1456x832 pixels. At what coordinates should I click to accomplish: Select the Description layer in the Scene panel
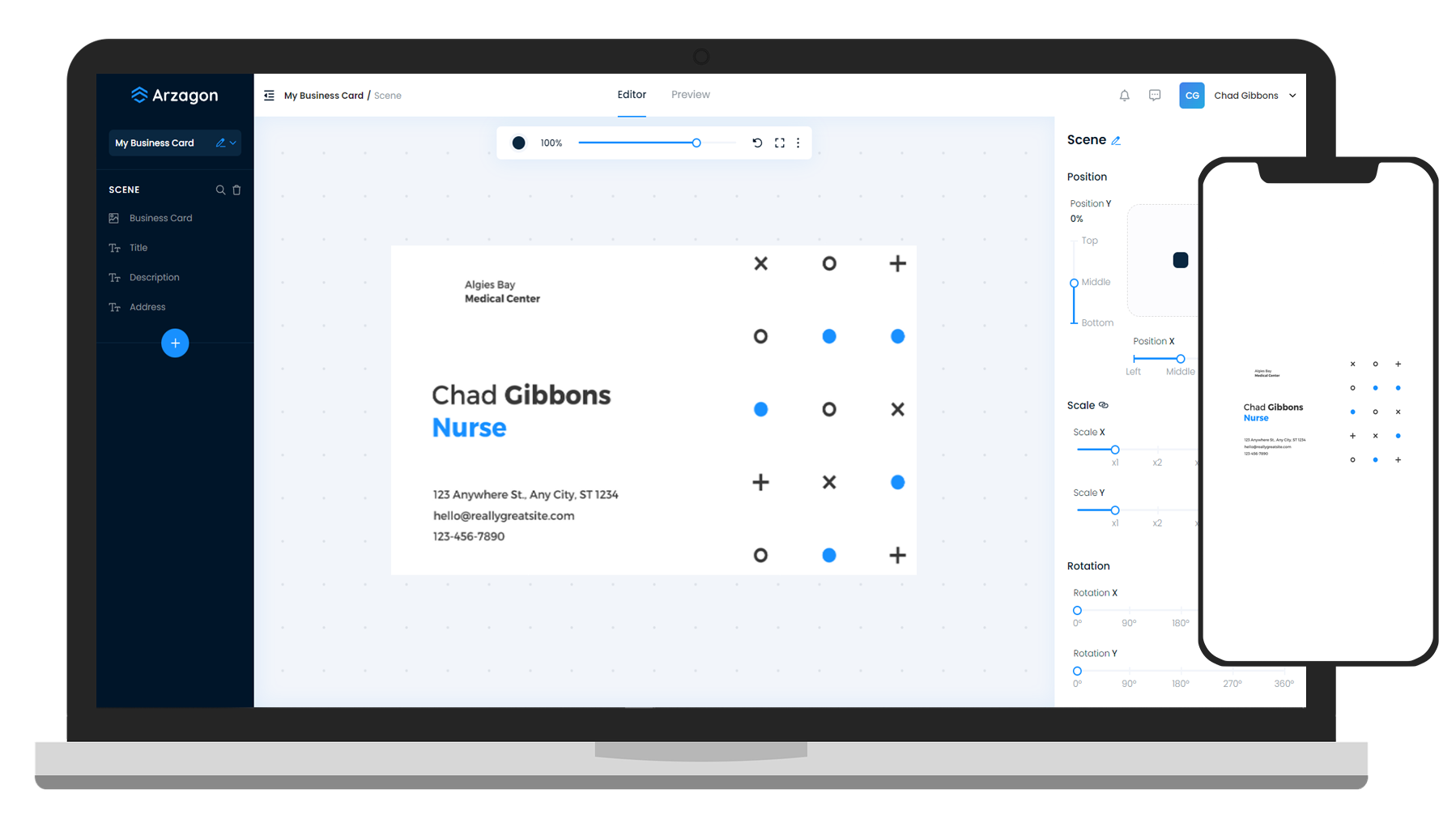(154, 277)
